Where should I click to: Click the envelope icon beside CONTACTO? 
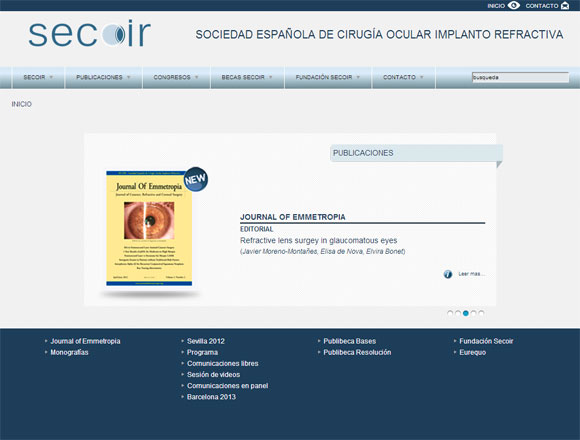coord(565,6)
